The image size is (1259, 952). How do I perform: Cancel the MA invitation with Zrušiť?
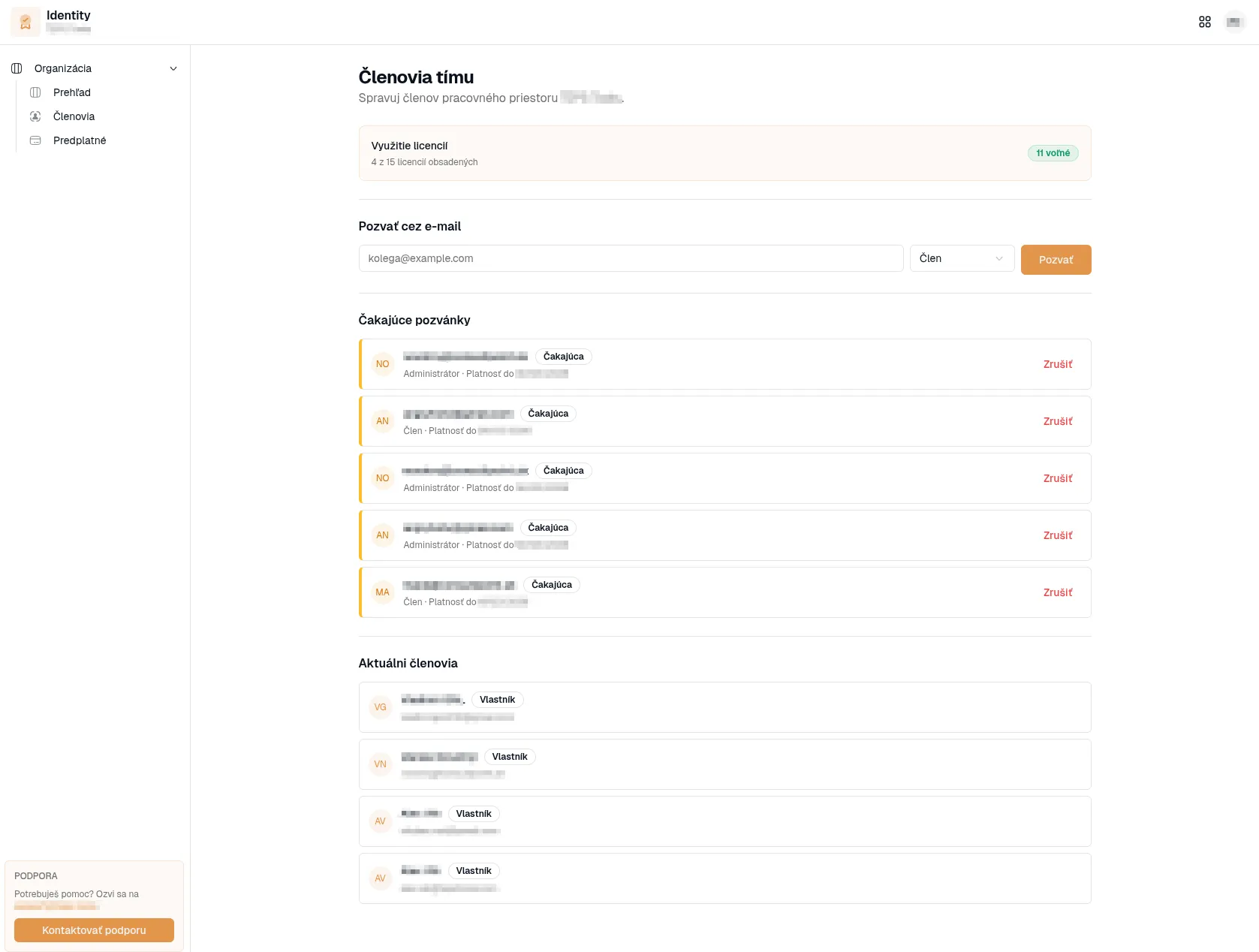pos(1057,592)
